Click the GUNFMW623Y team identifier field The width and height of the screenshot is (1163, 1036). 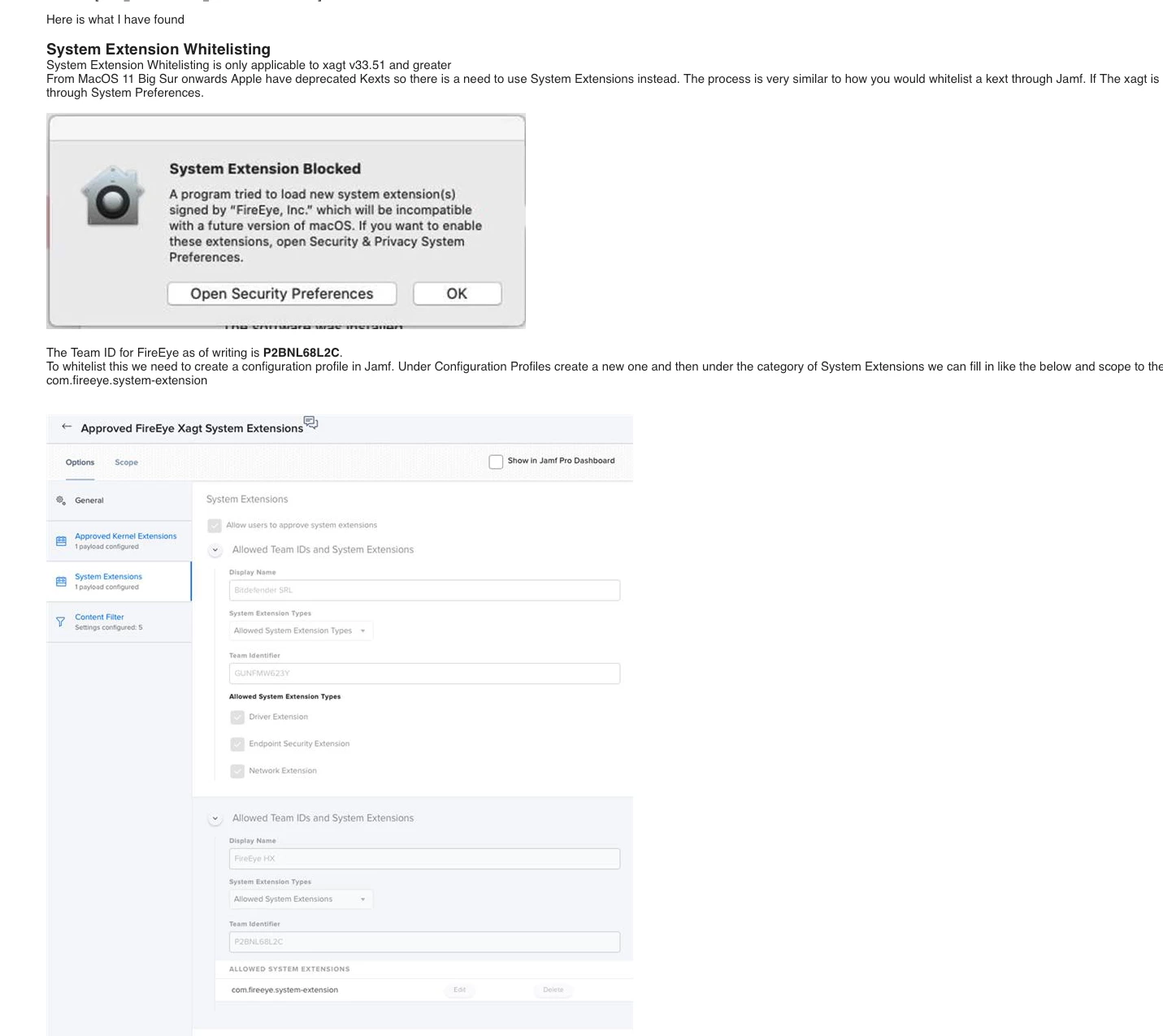[424, 674]
